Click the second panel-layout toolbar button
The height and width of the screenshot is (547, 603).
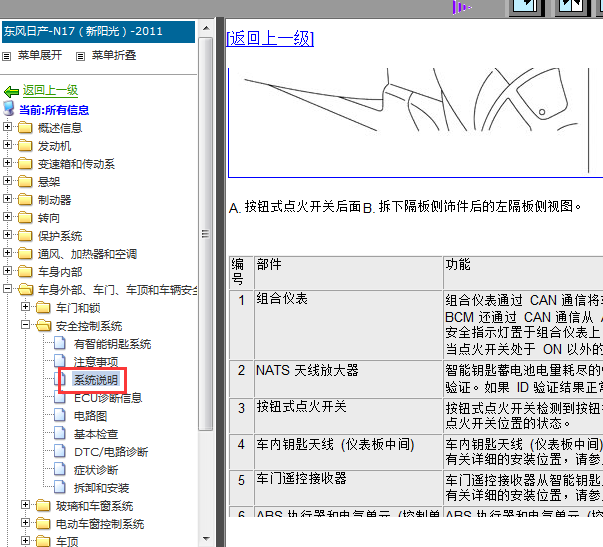click(x=571, y=7)
